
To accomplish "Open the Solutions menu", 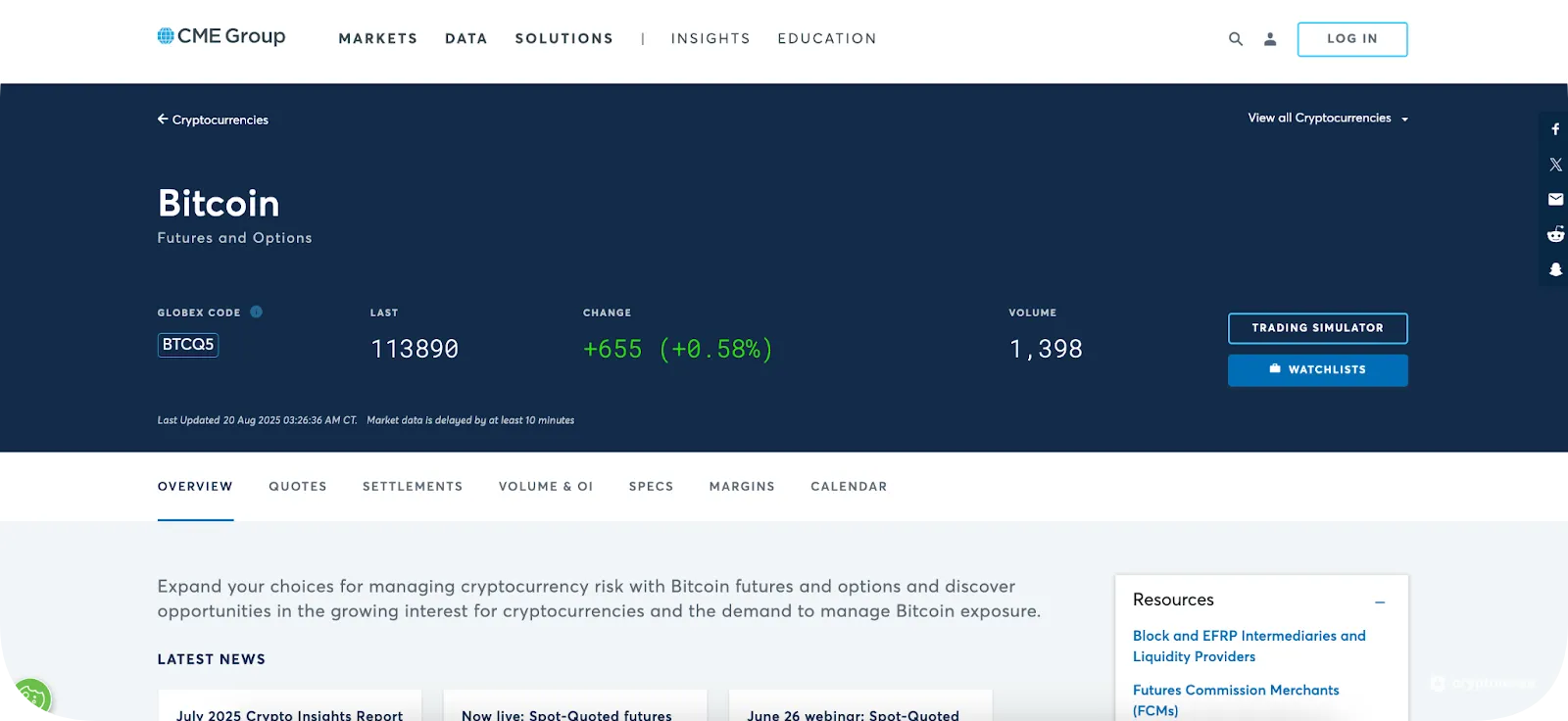I will (564, 38).
